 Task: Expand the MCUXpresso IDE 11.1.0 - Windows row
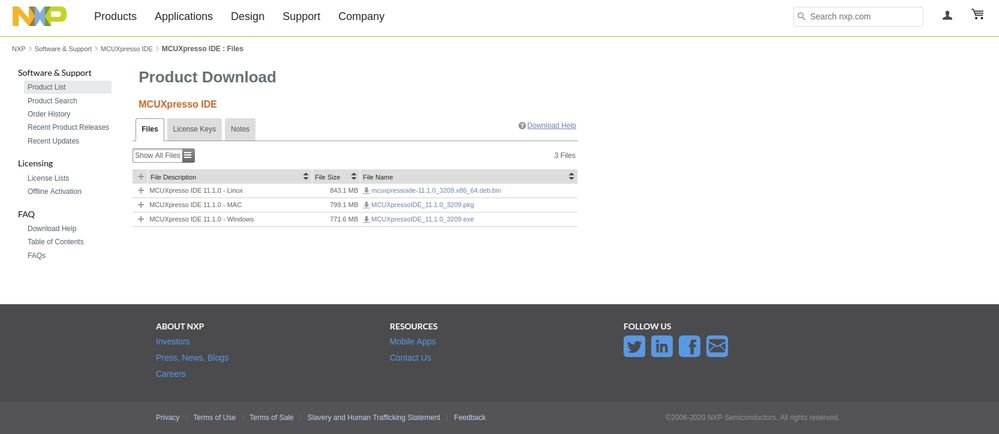pyautogui.click(x=141, y=219)
